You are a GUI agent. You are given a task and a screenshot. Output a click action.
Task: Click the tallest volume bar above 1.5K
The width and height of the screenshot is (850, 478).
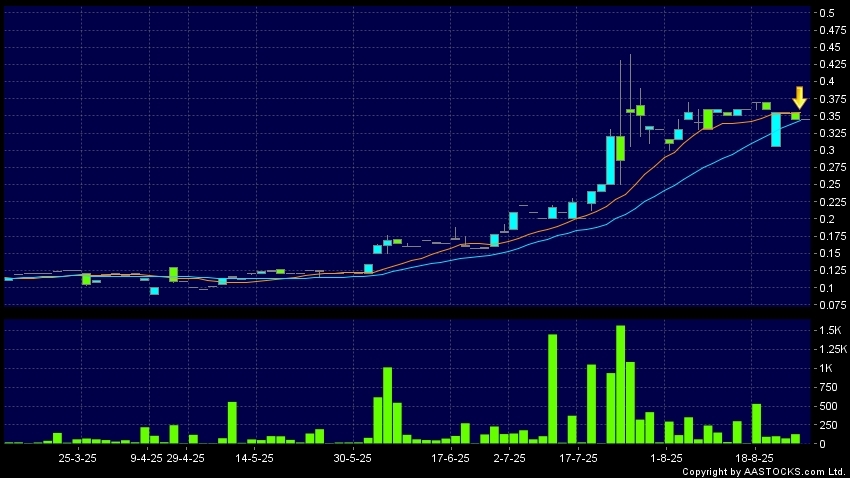tap(620, 385)
